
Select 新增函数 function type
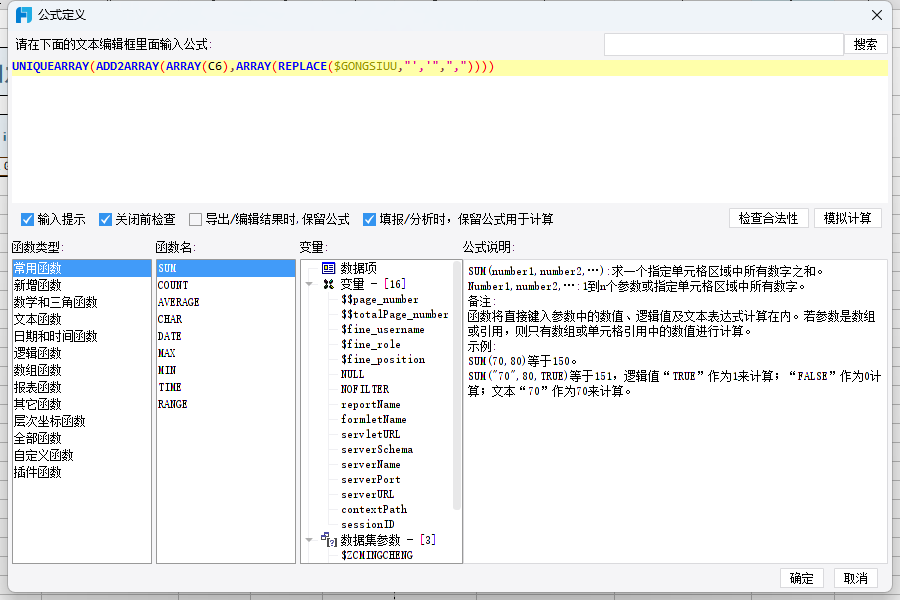tap(82, 285)
